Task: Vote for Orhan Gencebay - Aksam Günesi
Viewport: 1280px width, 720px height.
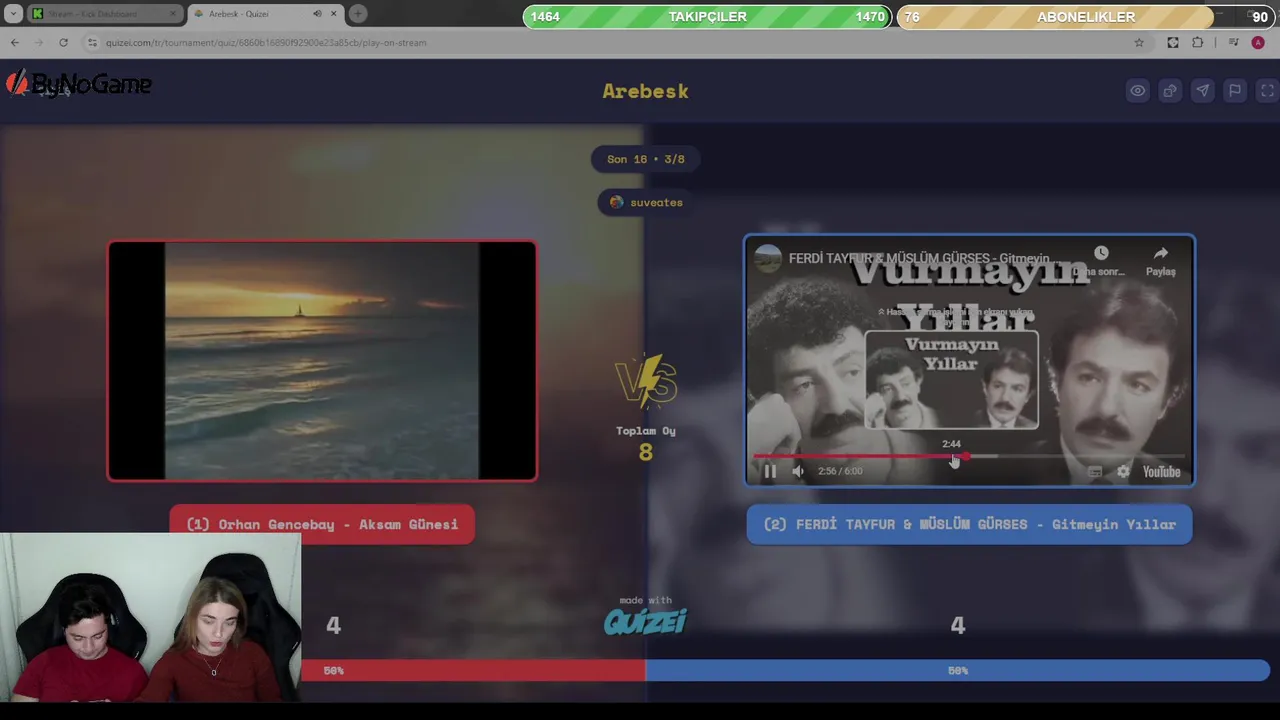Action: 322,524
